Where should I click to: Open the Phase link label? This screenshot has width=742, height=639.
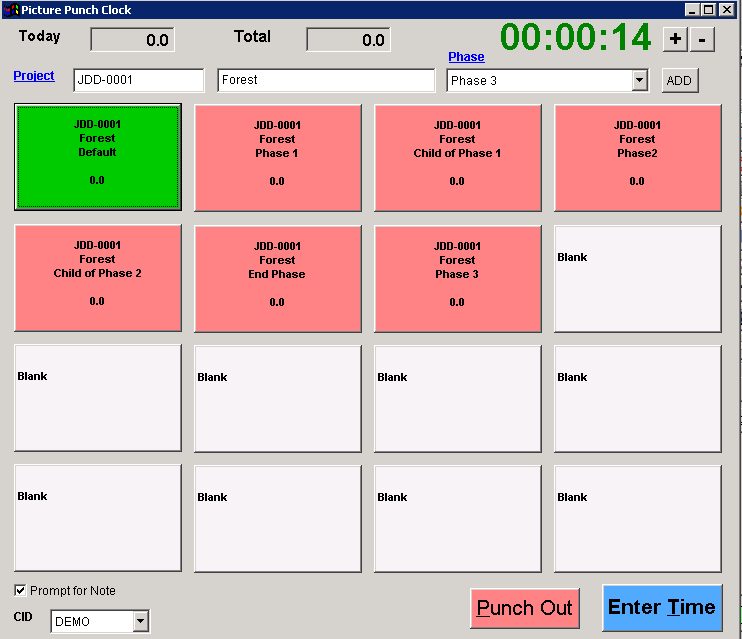[x=466, y=57]
